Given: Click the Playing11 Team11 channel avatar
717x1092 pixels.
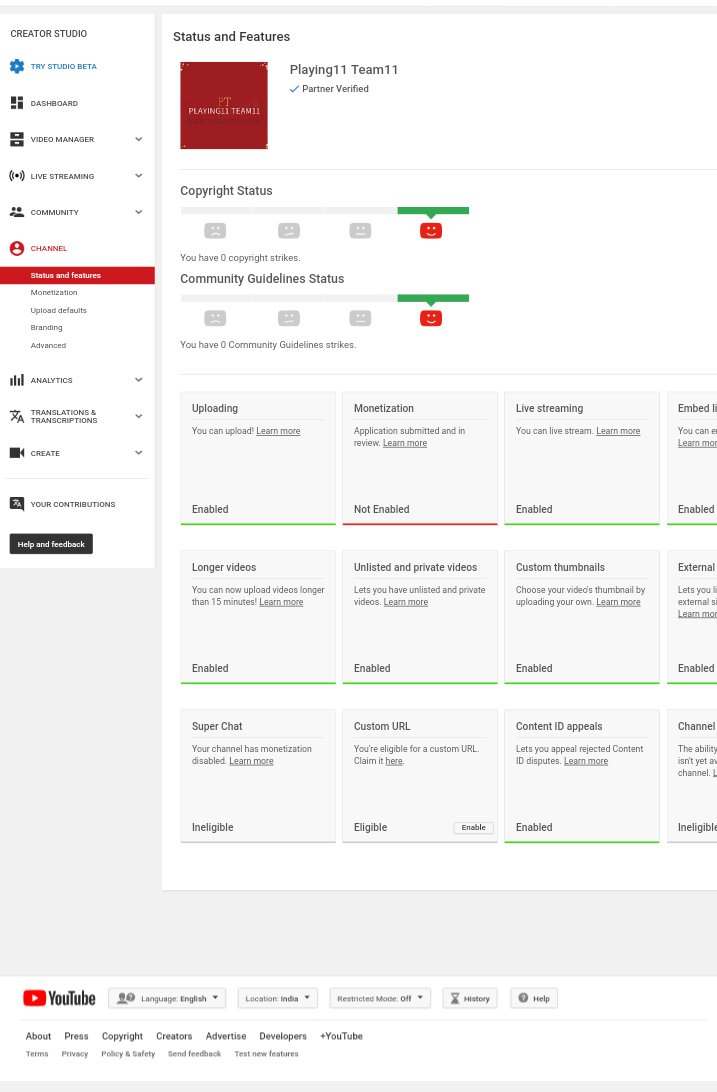Looking at the screenshot, I should 224,105.
